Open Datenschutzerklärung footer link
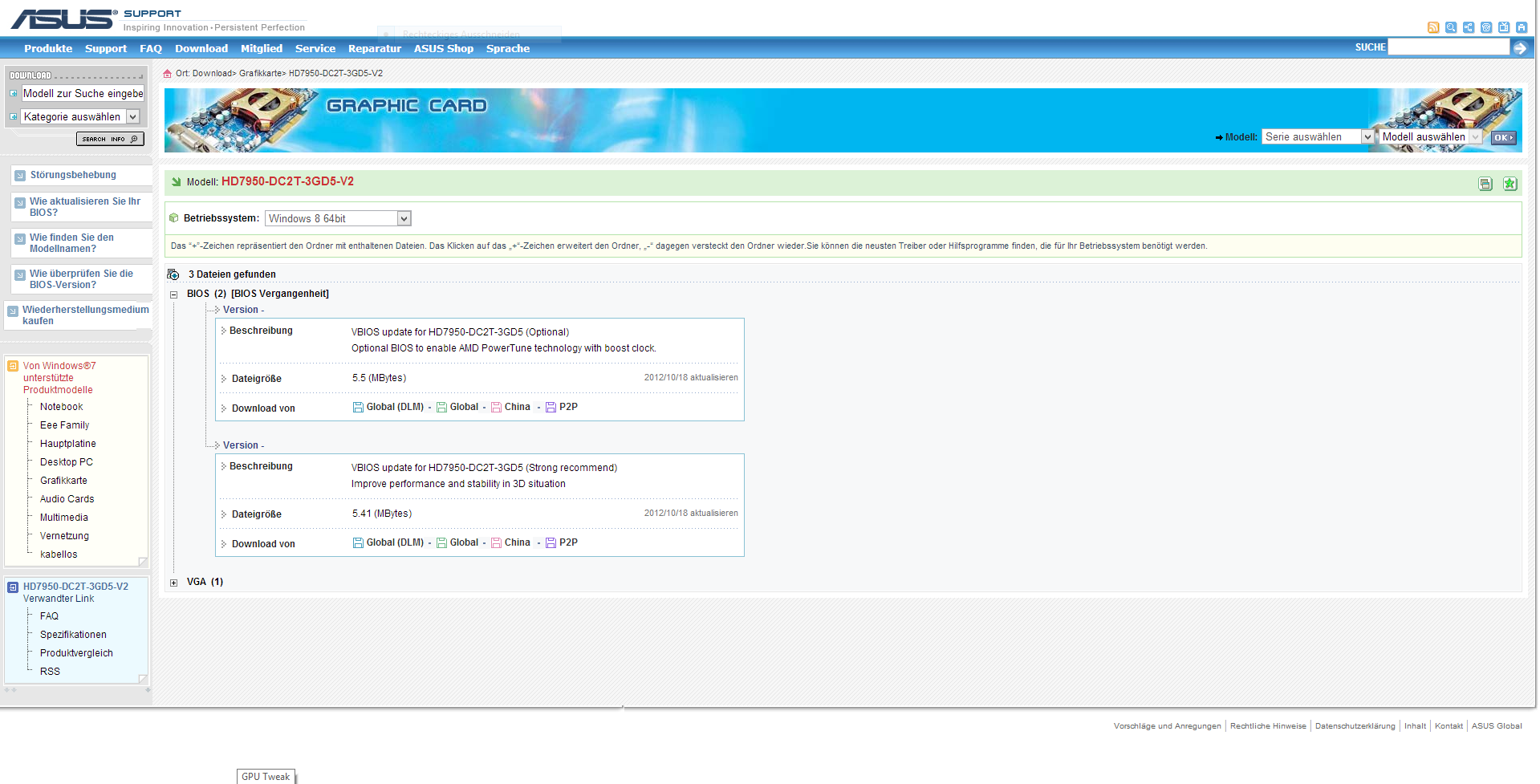 tap(1355, 726)
